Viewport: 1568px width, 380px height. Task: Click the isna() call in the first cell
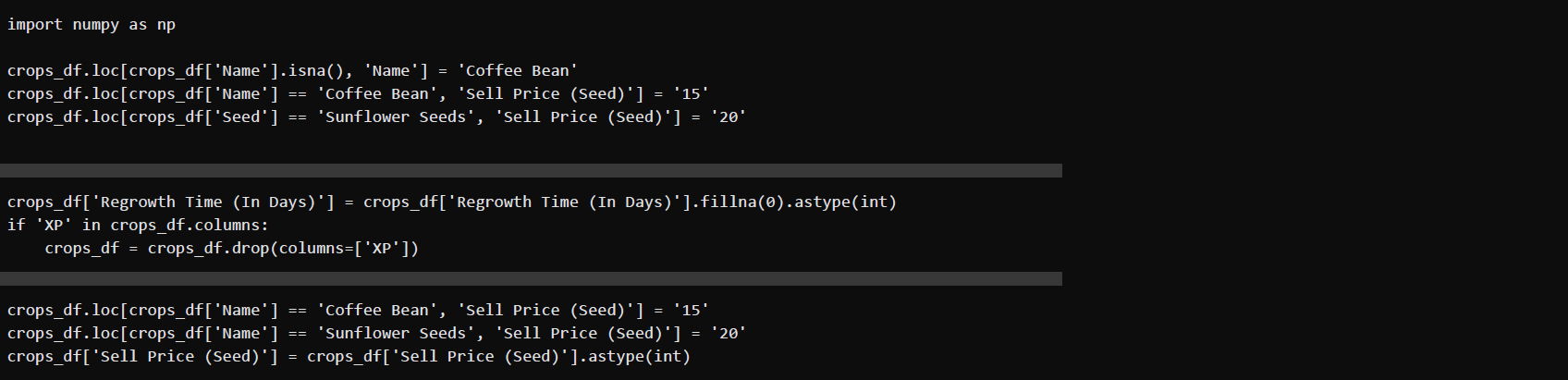click(x=316, y=71)
